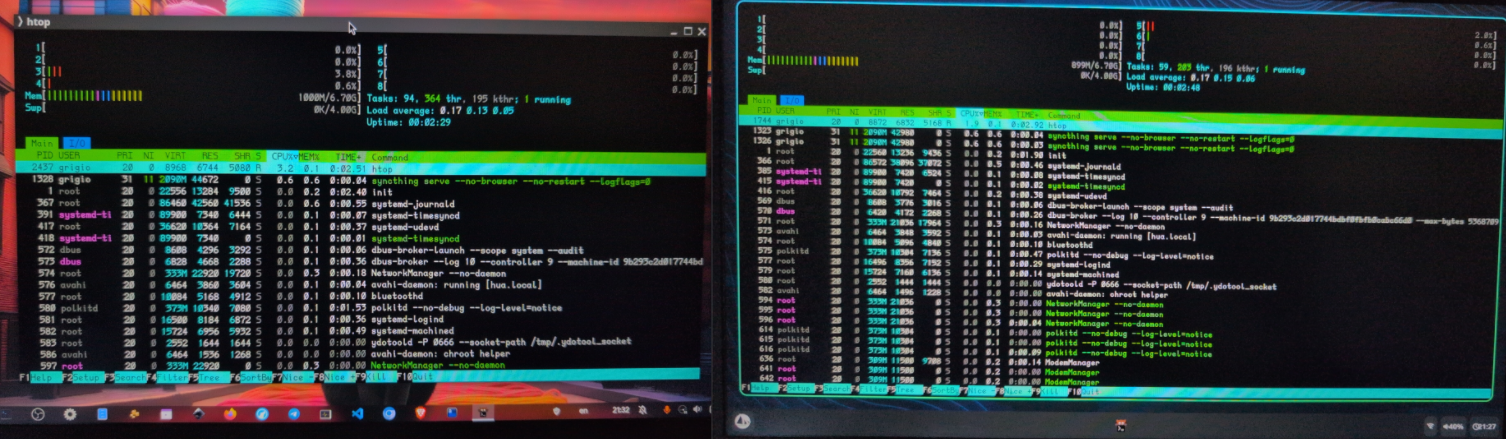Viewport: 1506px width, 439px height.
Task: Open Telegram in the left taskbar
Action: [x=293, y=413]
